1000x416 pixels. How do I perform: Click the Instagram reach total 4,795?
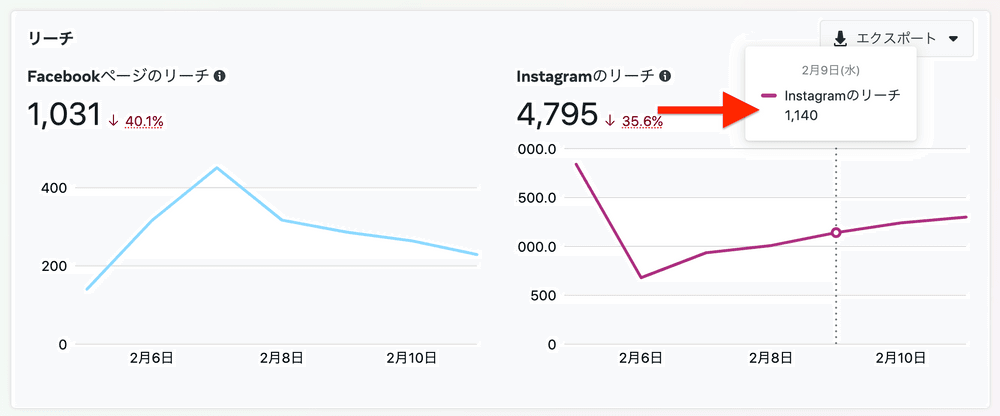[555, 115]
